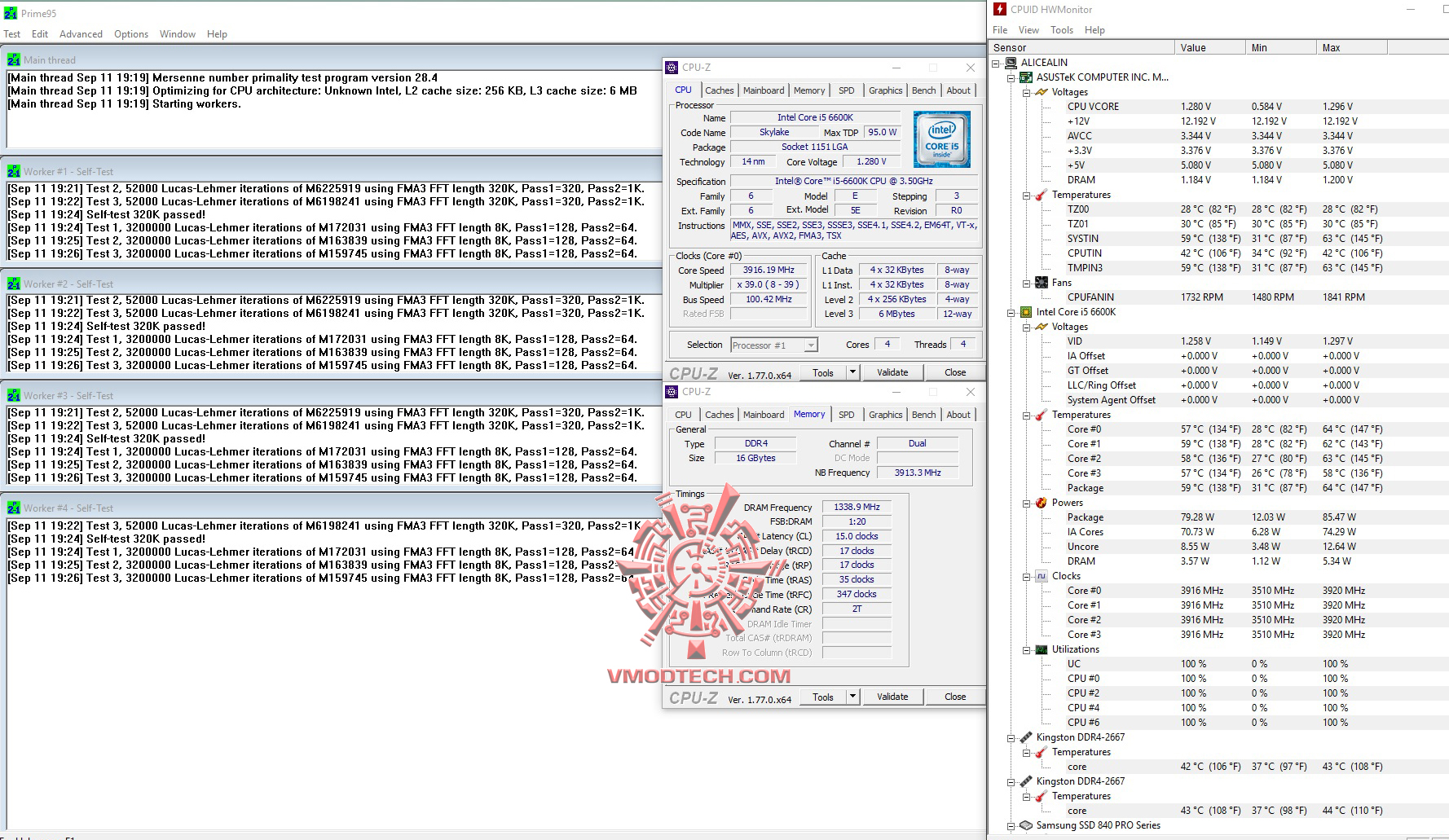Click the Samsung SSD 840 PRO drive icon

(x=1026, y=825)
